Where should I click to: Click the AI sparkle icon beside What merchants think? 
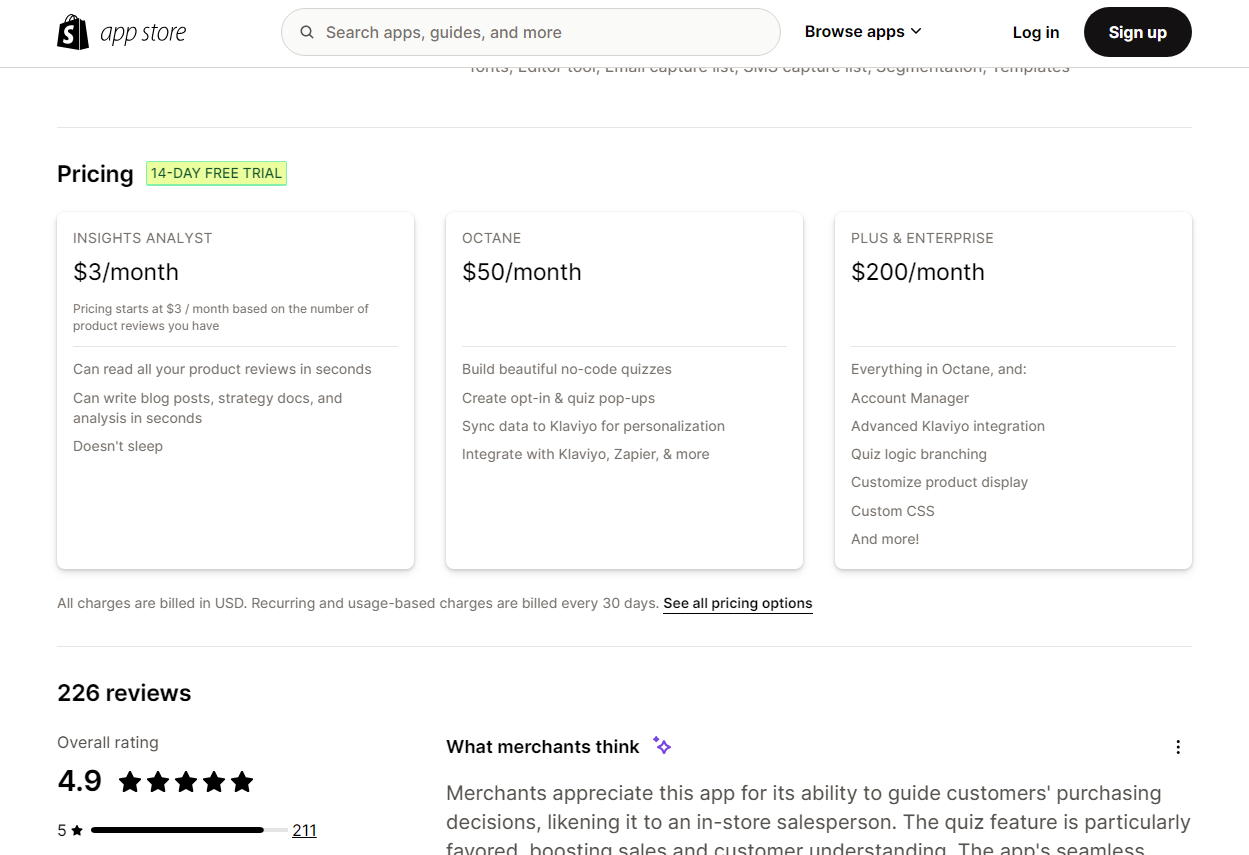[x=662, y=745]
